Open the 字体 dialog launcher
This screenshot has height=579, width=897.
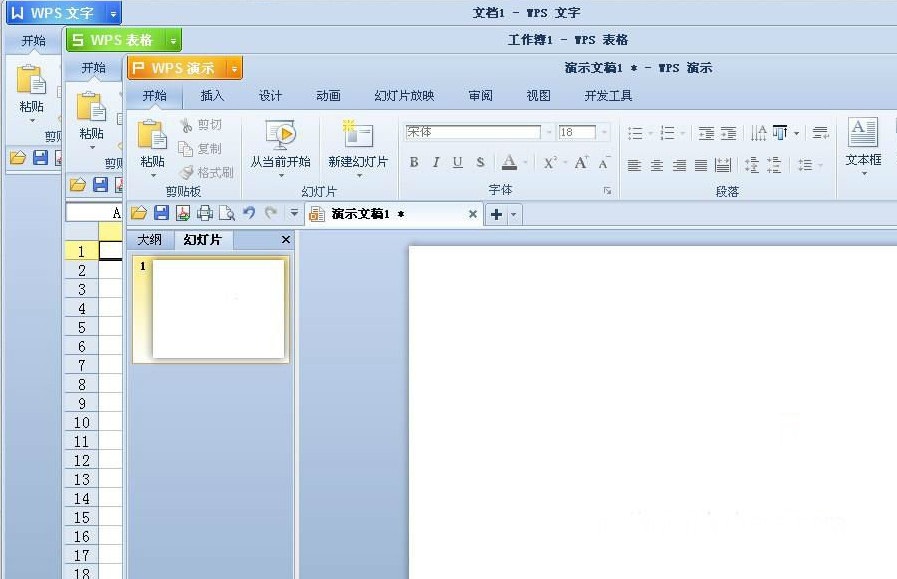(x=607, y=191)
